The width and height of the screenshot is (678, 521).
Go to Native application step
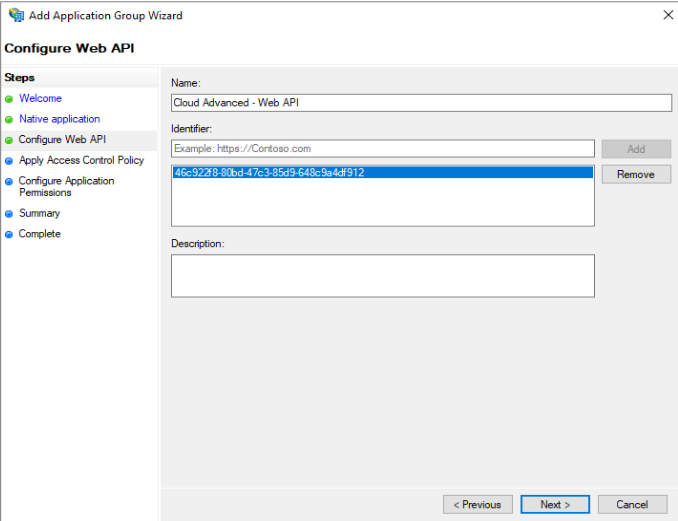(x=59, y=119)
